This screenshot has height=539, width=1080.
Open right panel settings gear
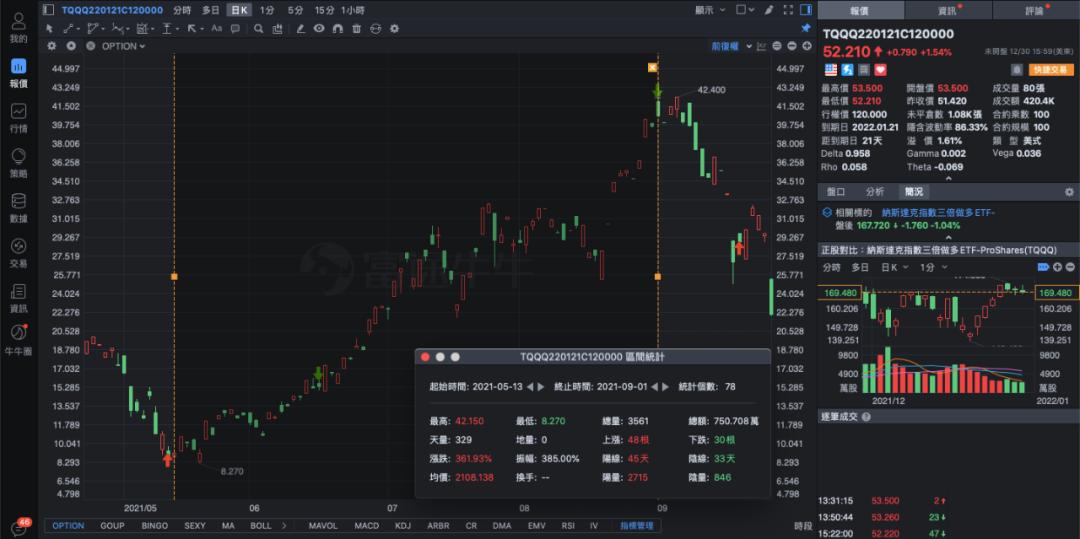click(x=1069, y=192)
